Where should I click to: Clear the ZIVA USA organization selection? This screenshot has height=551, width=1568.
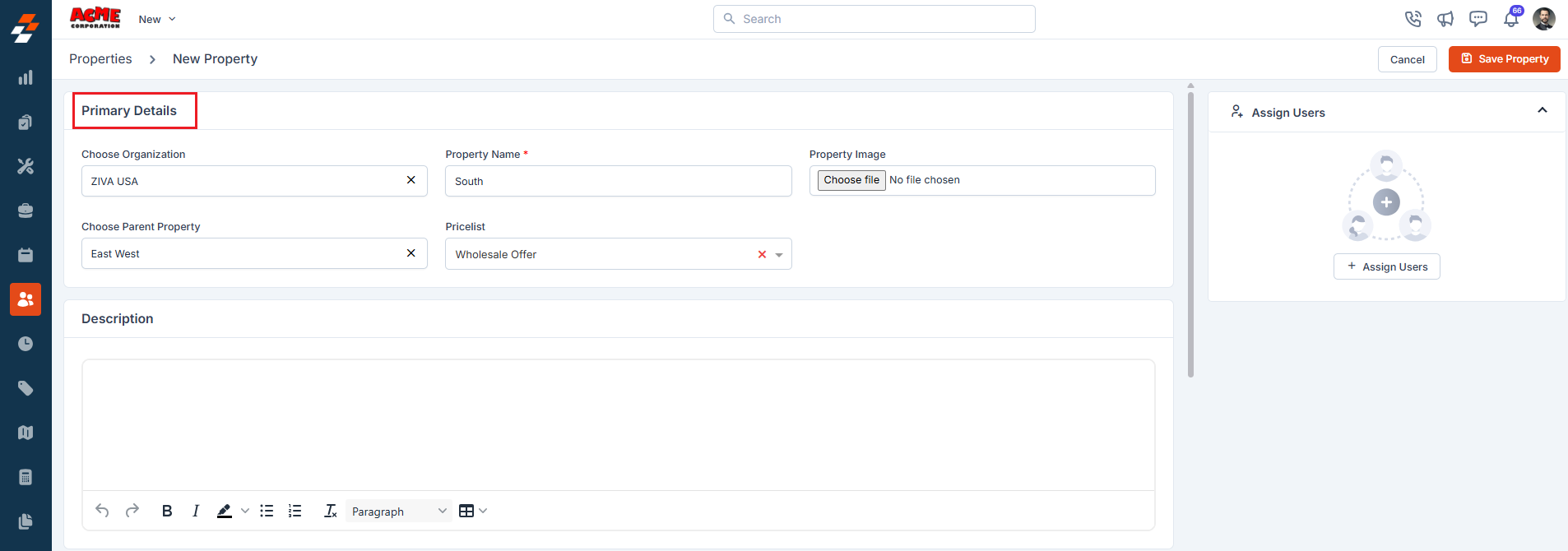411,180
